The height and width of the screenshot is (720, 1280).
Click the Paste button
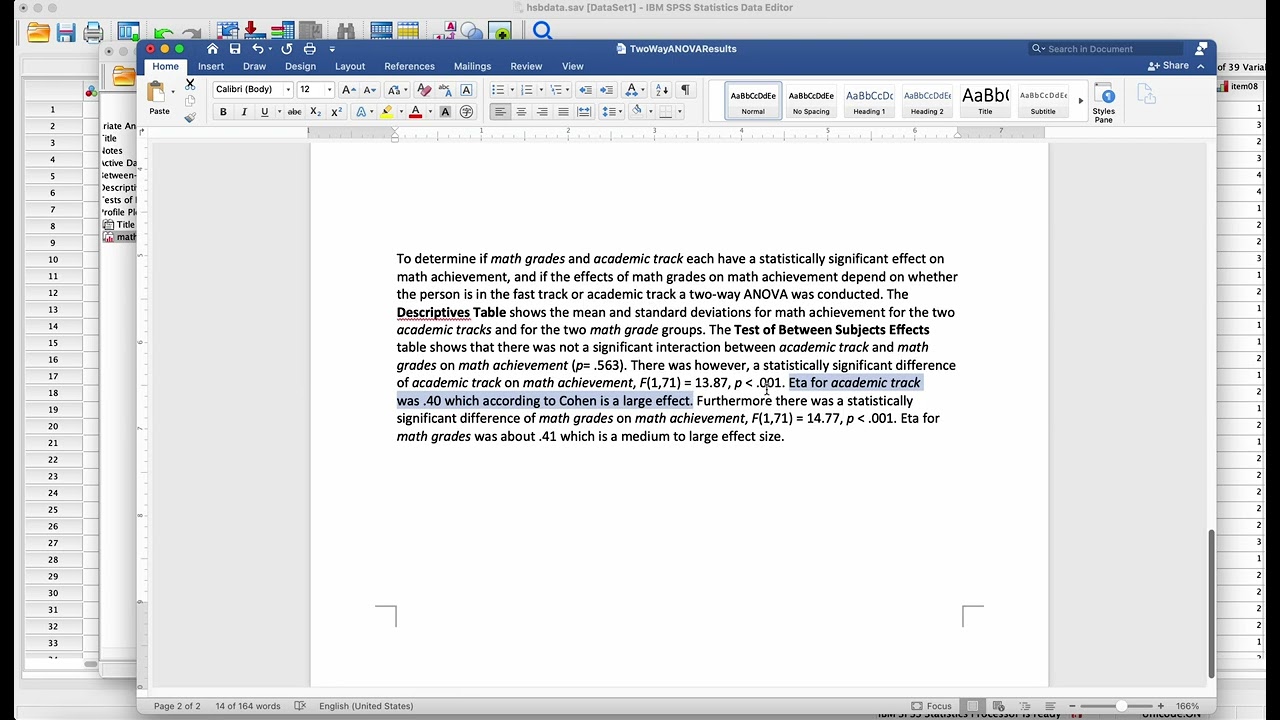pyautogui.click(x=157, y=99)
